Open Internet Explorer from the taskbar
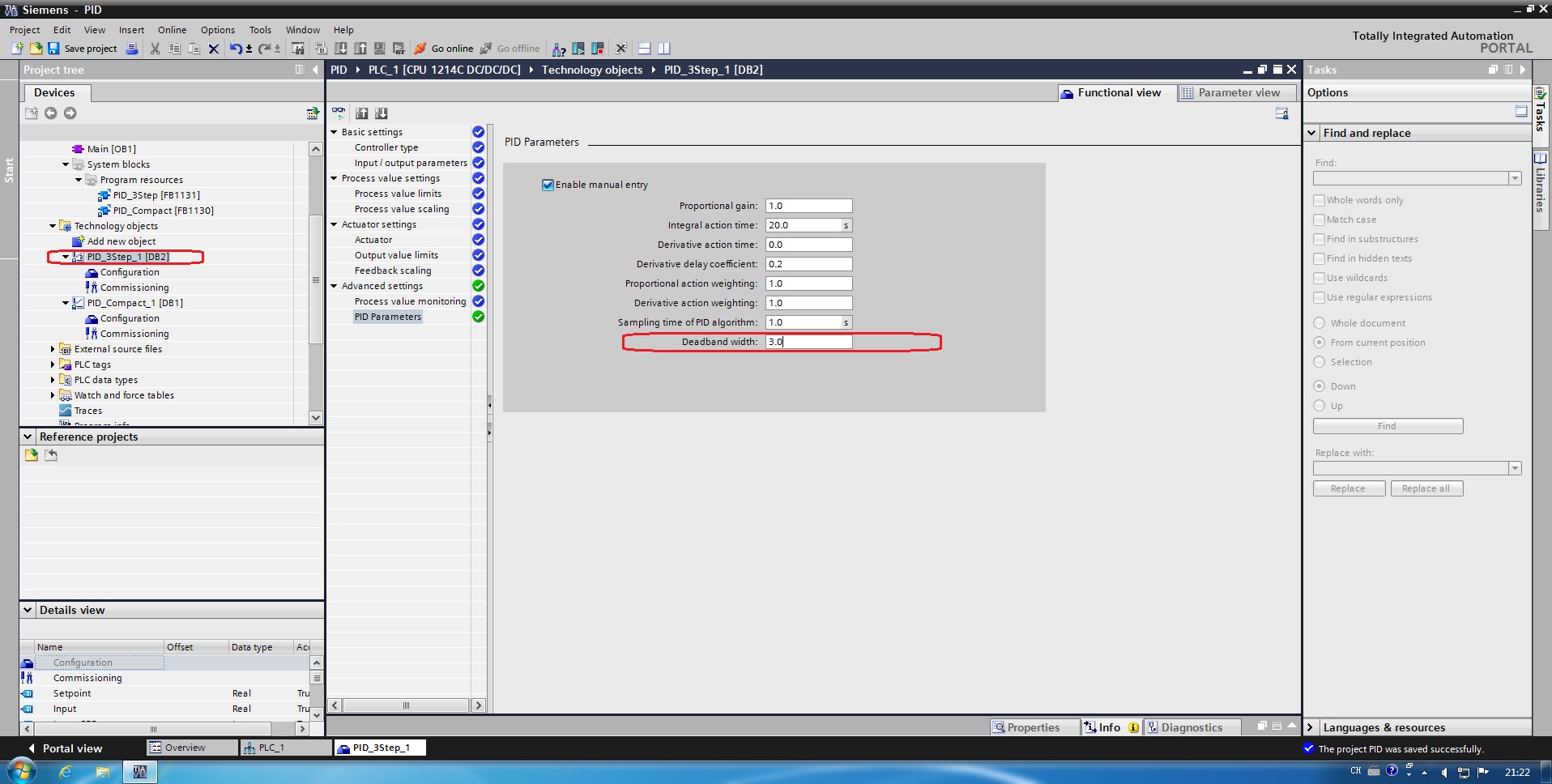The width and height of the screenshot is (1552, 784). pos(66,772)
